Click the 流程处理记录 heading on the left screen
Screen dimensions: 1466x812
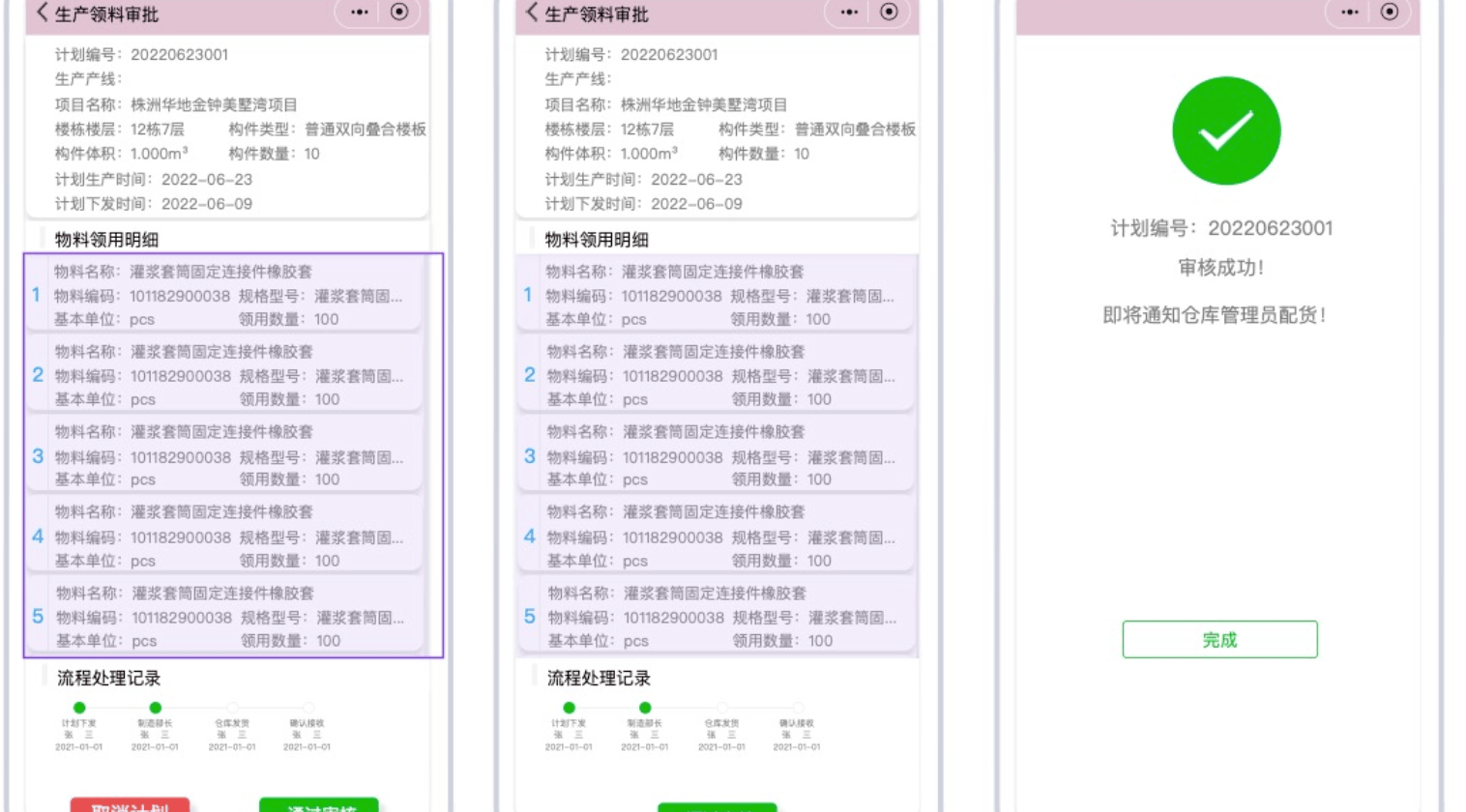click(x=108, y=678)
